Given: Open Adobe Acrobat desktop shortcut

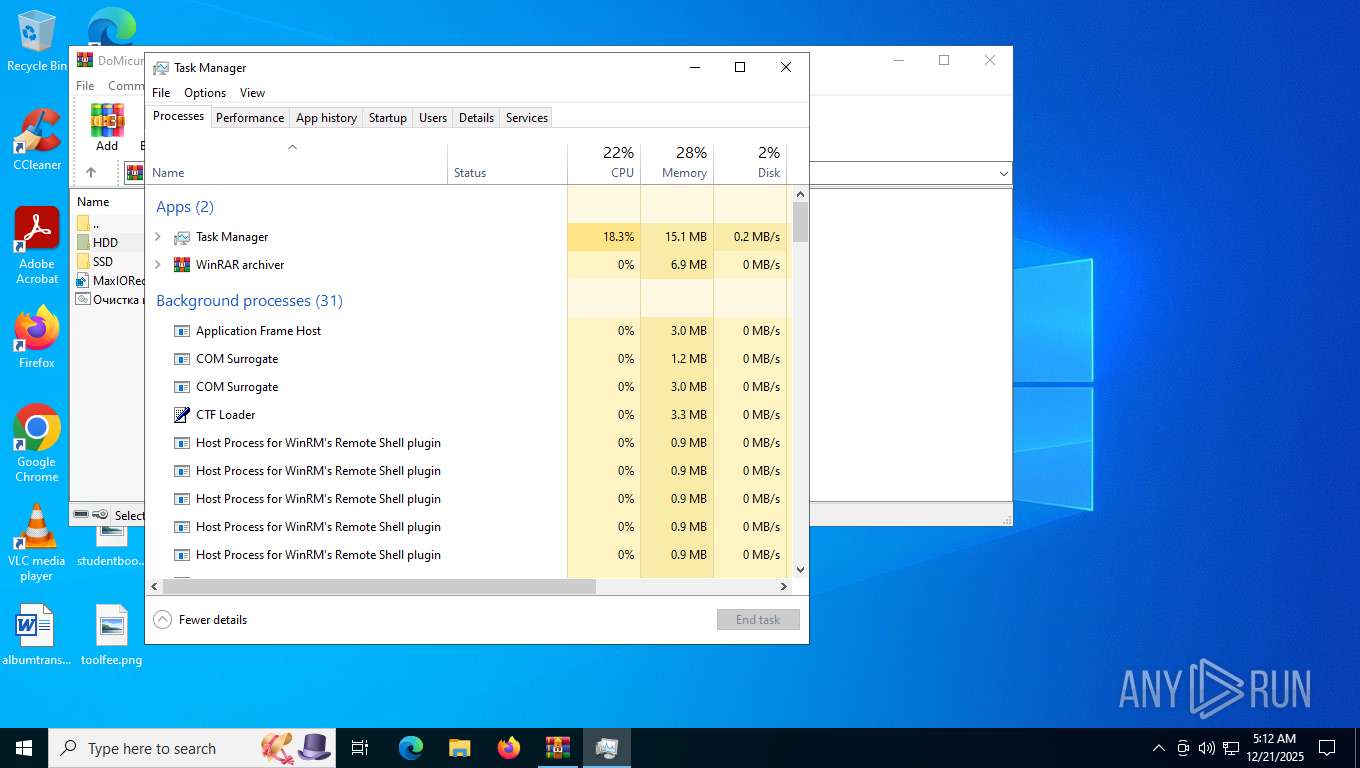Looking at the screenshot, I should (x=37, y=246).
